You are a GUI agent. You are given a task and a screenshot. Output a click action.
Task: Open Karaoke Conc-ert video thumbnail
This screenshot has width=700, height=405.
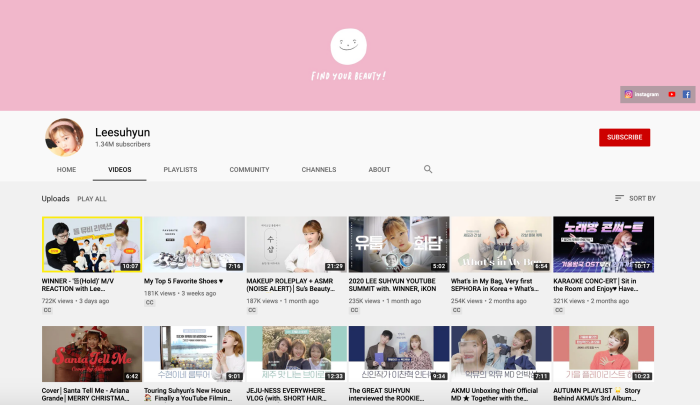coord(604,244)
